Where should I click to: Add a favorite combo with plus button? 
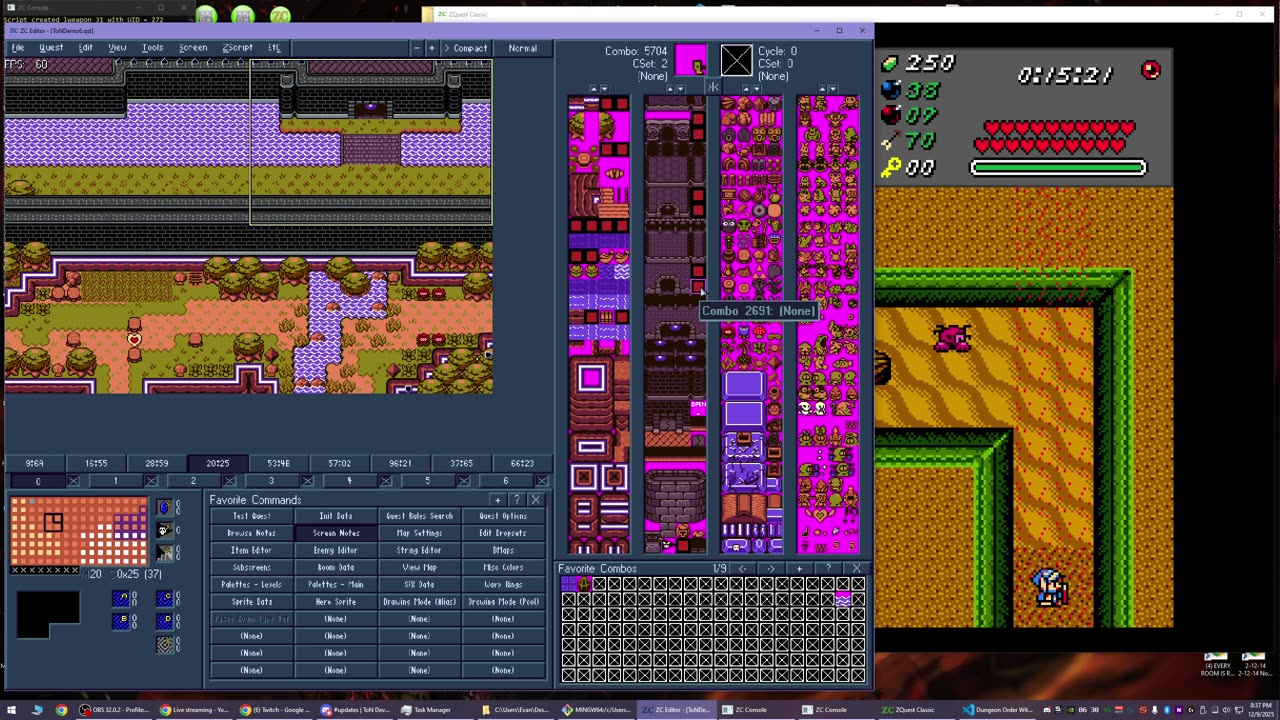pyautogui.click(x=799, y=569)
